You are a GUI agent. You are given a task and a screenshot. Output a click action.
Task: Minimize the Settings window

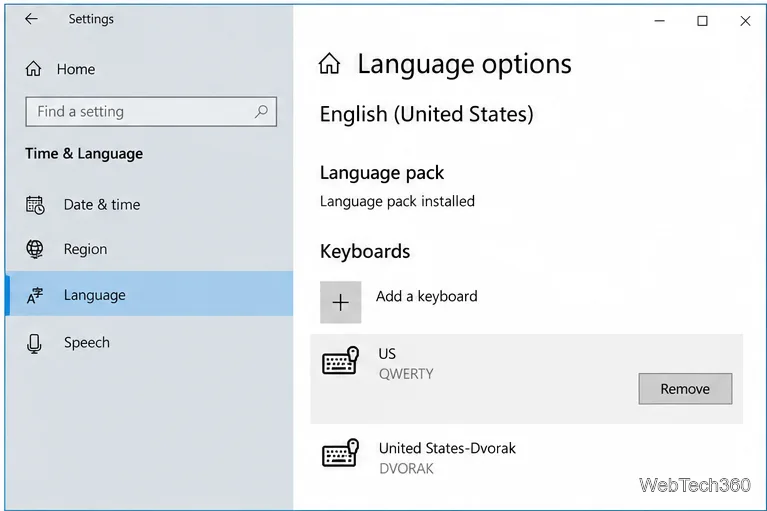click(x=660, y=21)
